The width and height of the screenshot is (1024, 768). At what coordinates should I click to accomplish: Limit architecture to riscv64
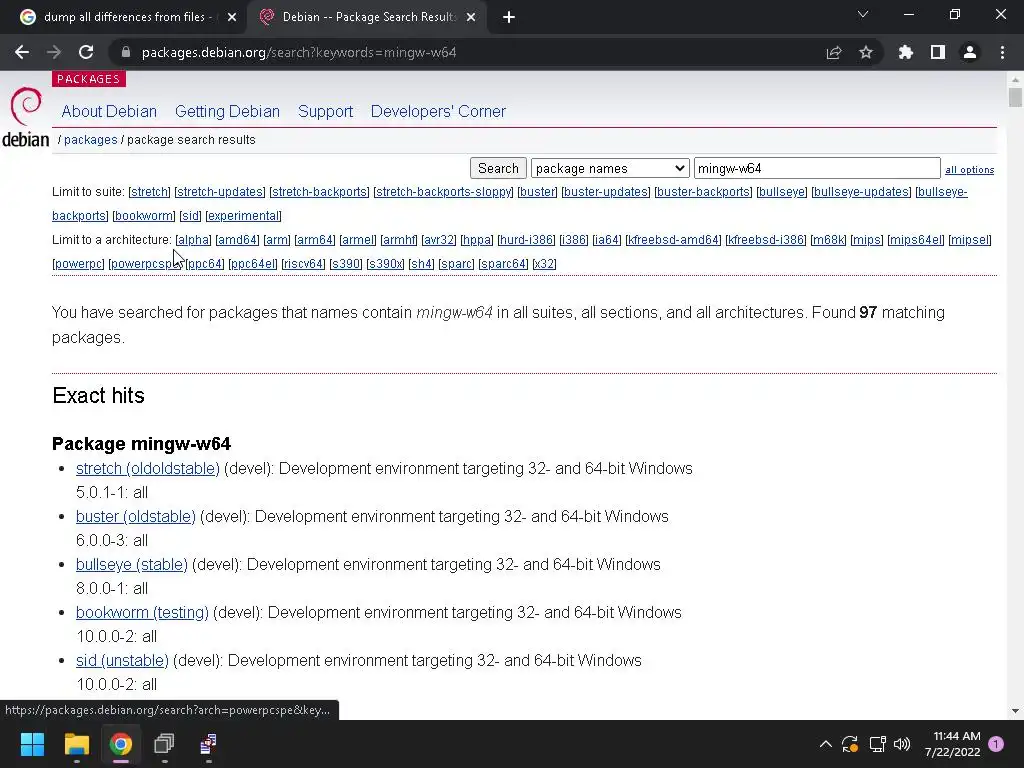pyautogui.click(x=303, y=264)
